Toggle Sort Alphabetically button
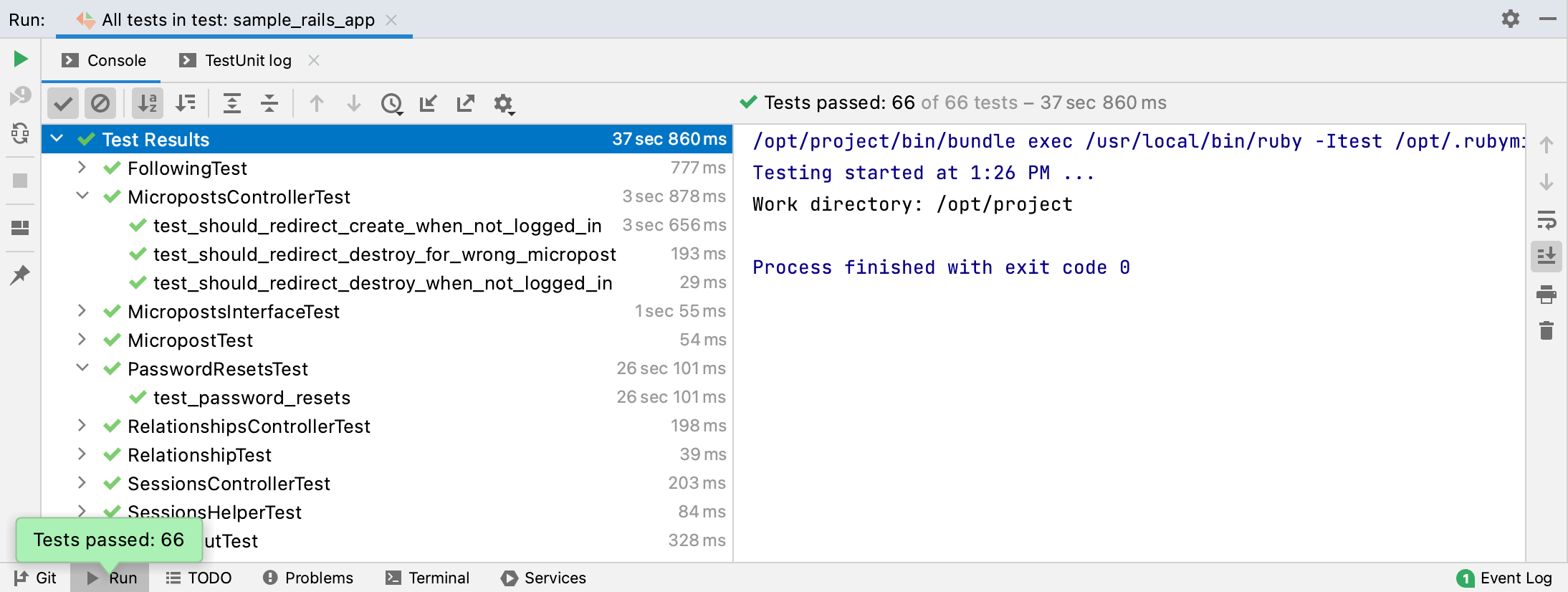The image size is (1568, 592). (x=148, y=103)
